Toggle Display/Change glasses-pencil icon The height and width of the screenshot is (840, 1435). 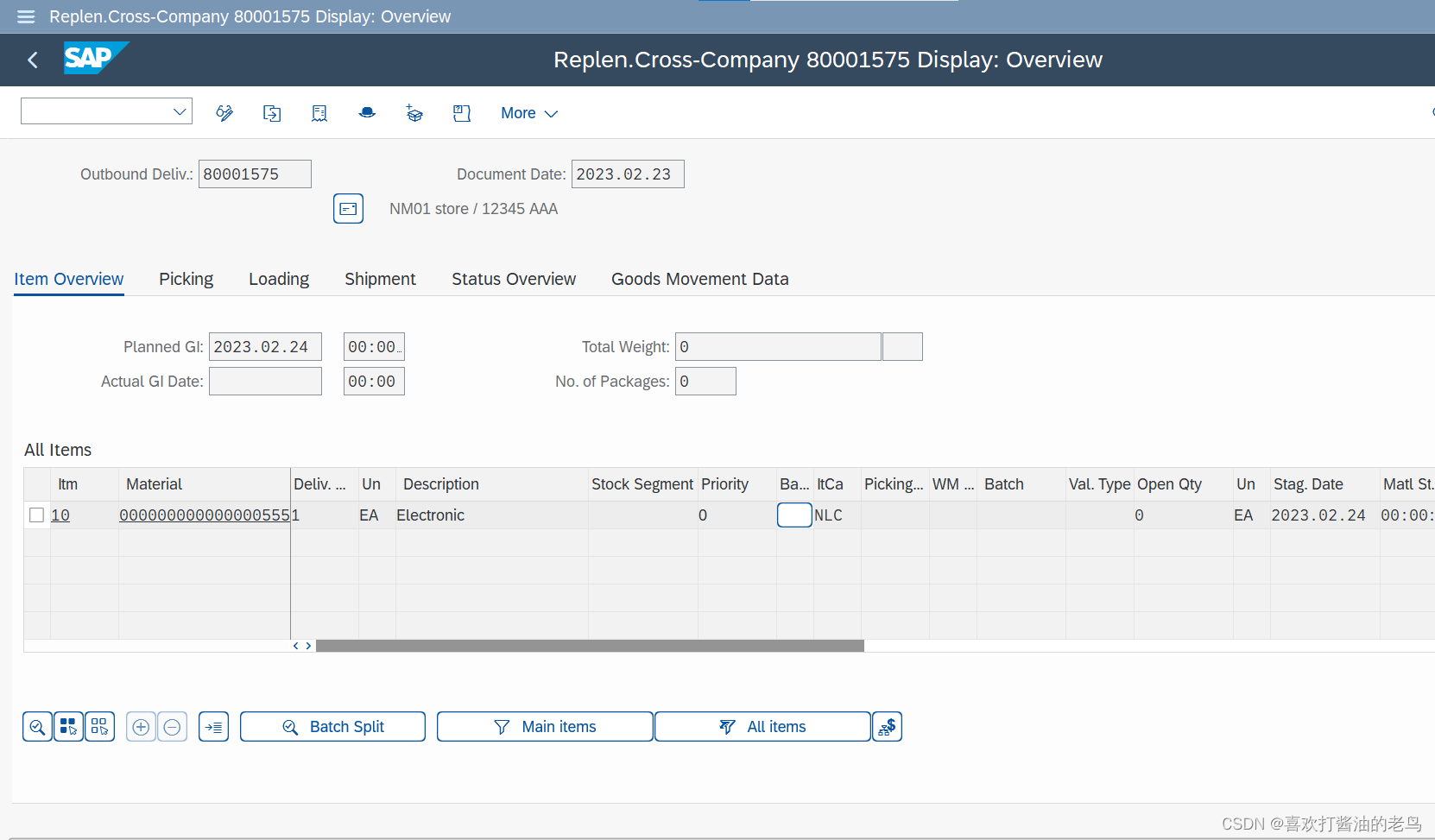coord(224,113)
